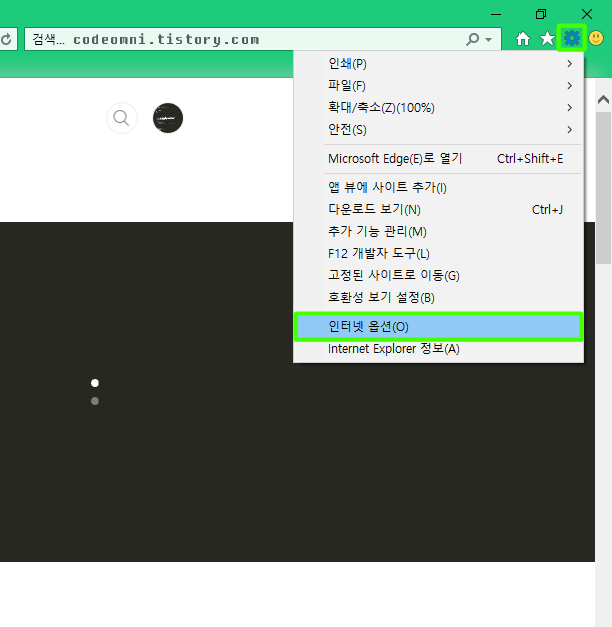The image size is (612, 627).
Task: Open the Tools gear icon menu
Action: 572,38
